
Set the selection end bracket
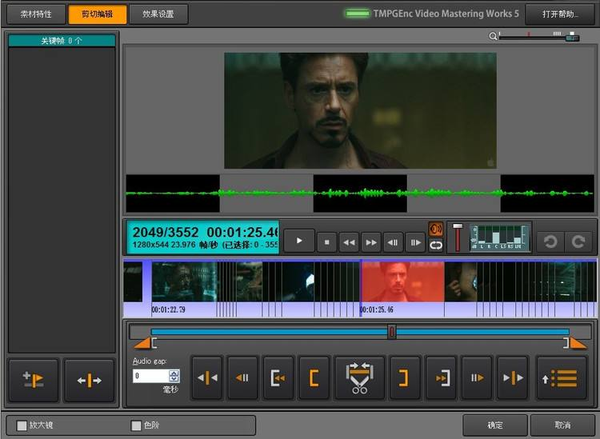tap(404, 378)
